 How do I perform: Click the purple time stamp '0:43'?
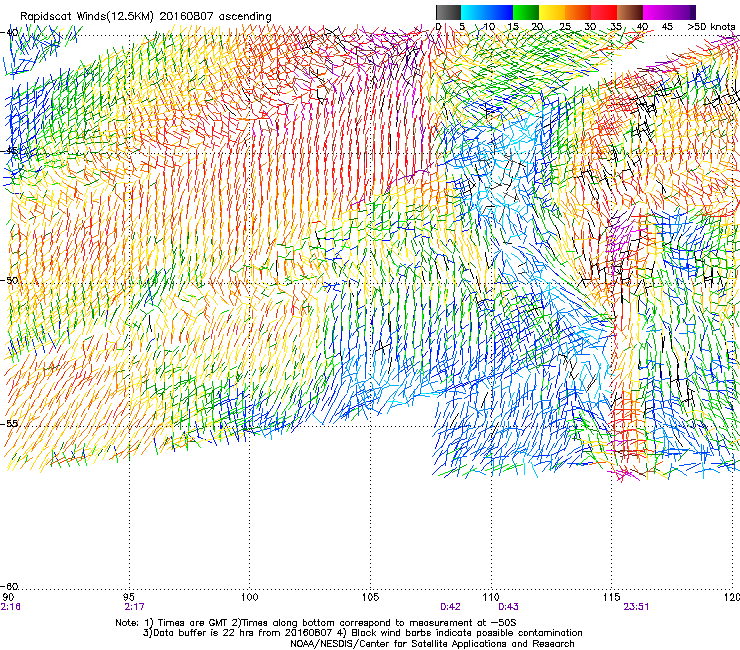pos(508,607)
